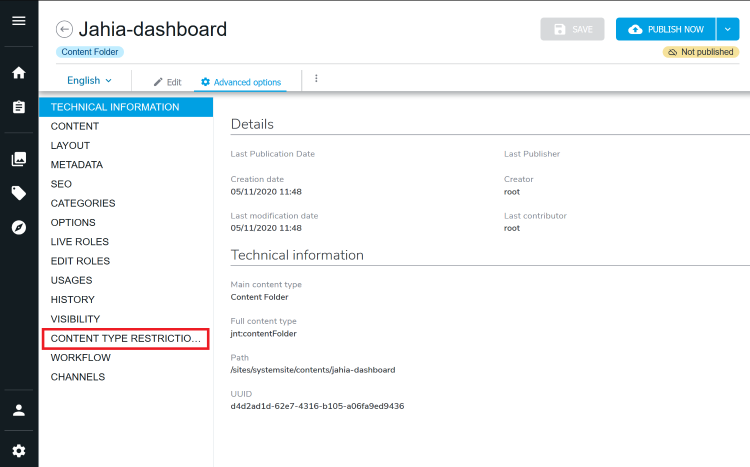
Task: Open the SEO section
Action: [x=126, y=184]
